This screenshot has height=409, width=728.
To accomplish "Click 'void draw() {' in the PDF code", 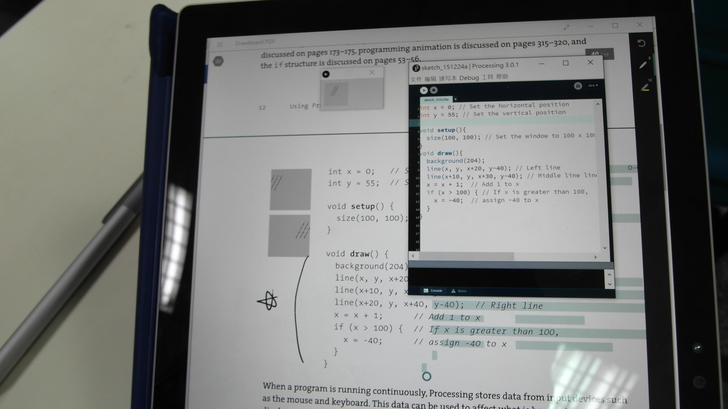I will (357, 254).
